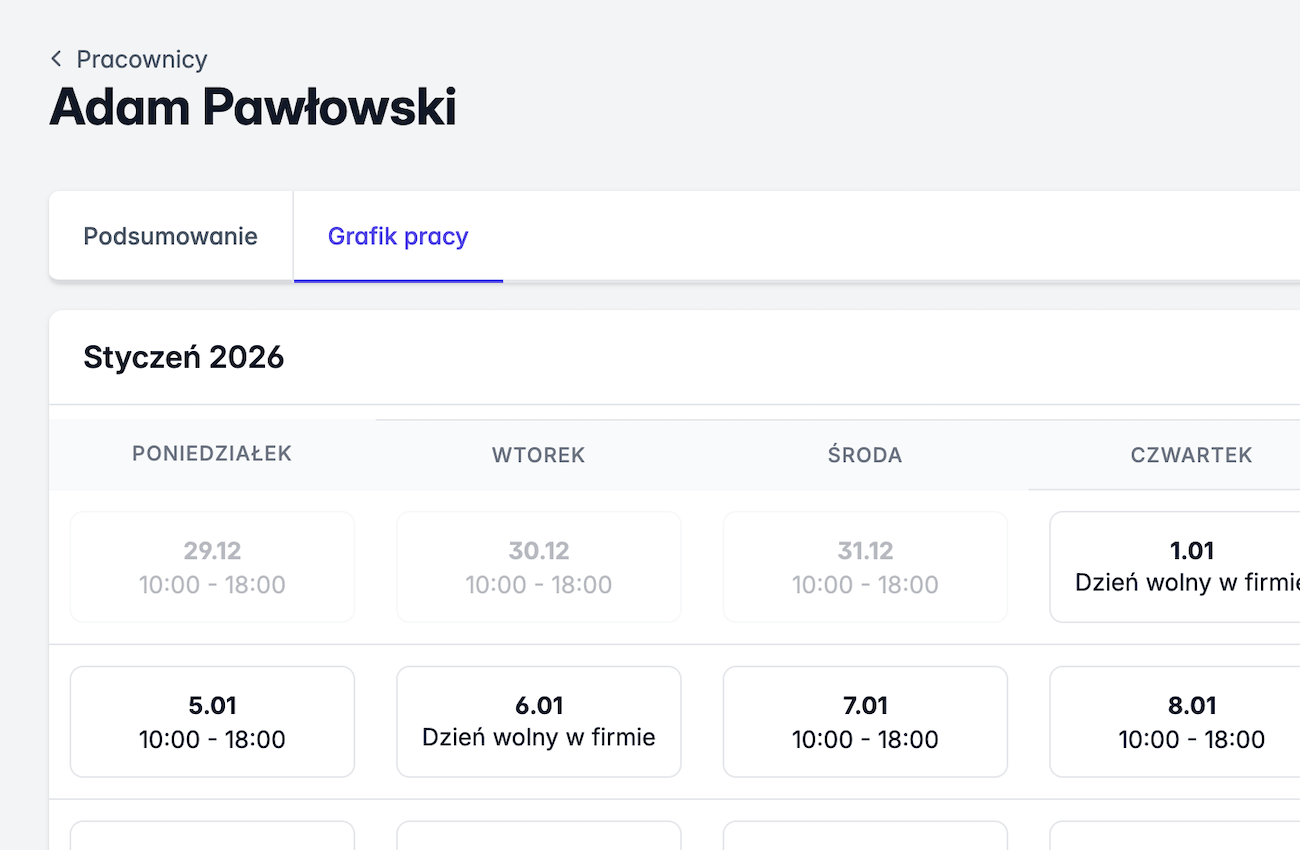Open the 31.12 schedule day card
The image size is (1300, 850).
(865, 567)
